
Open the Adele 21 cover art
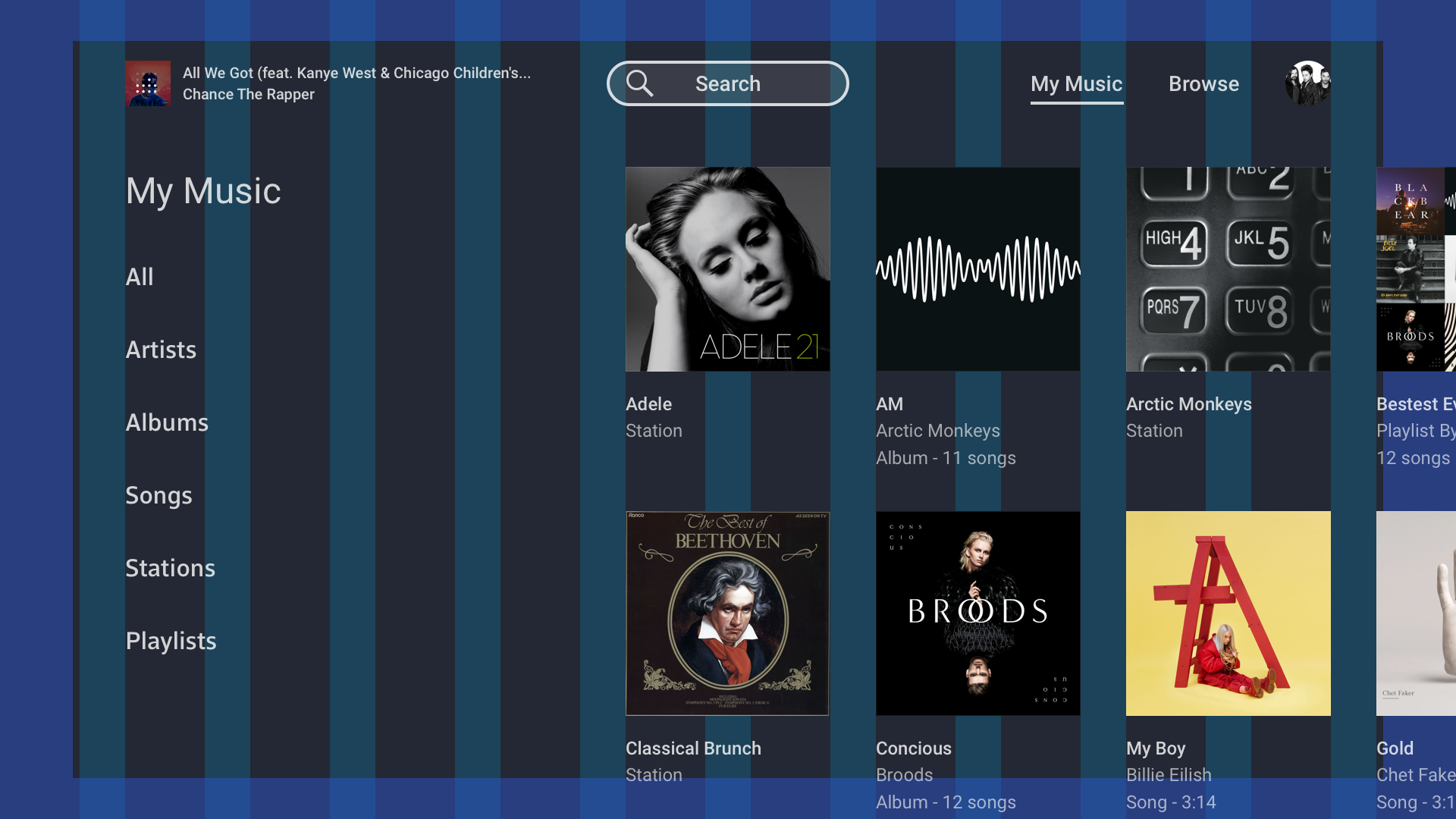coord(728,269)
